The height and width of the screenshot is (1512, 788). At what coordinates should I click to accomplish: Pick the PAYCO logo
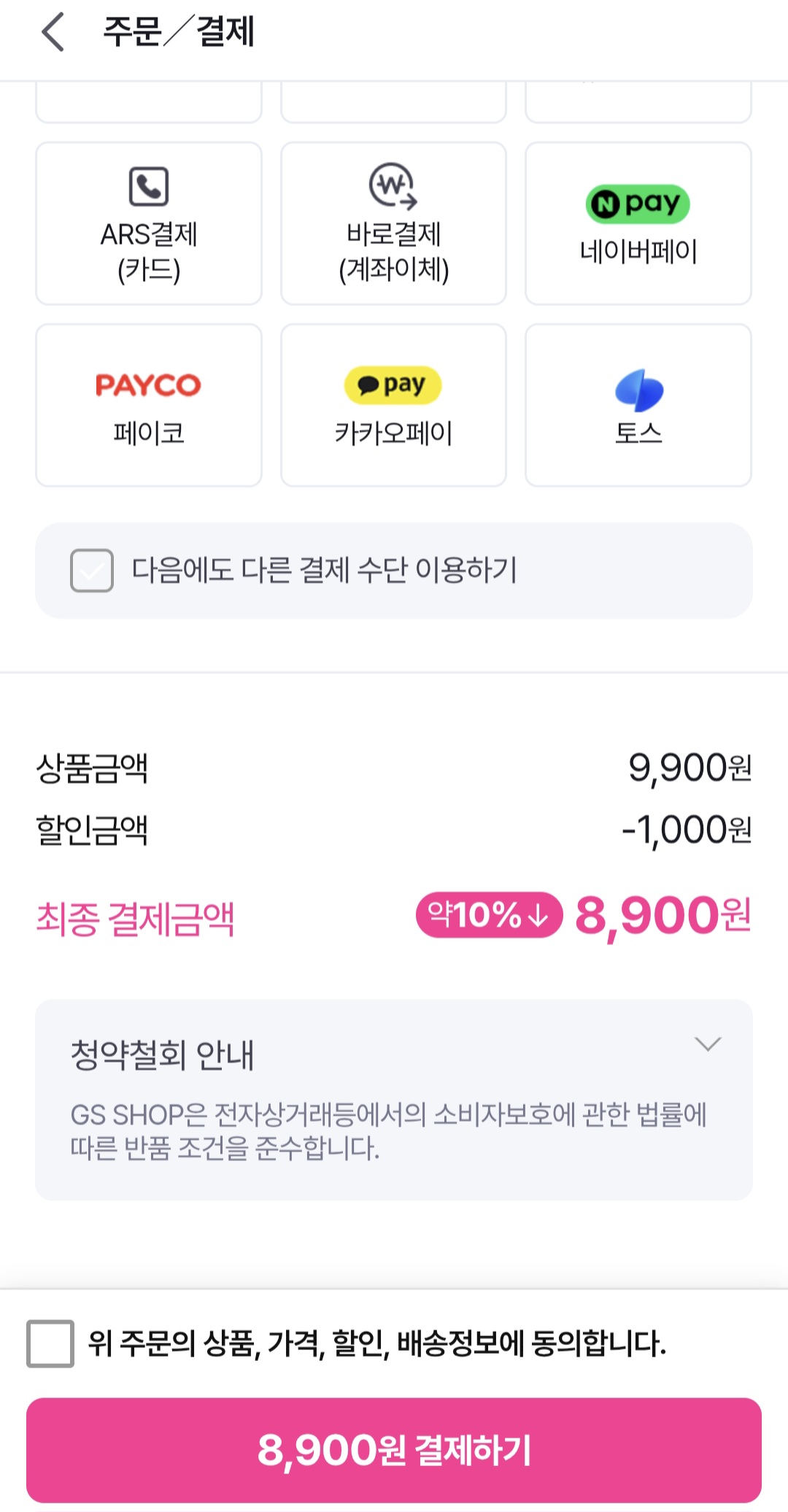[148, 385]
